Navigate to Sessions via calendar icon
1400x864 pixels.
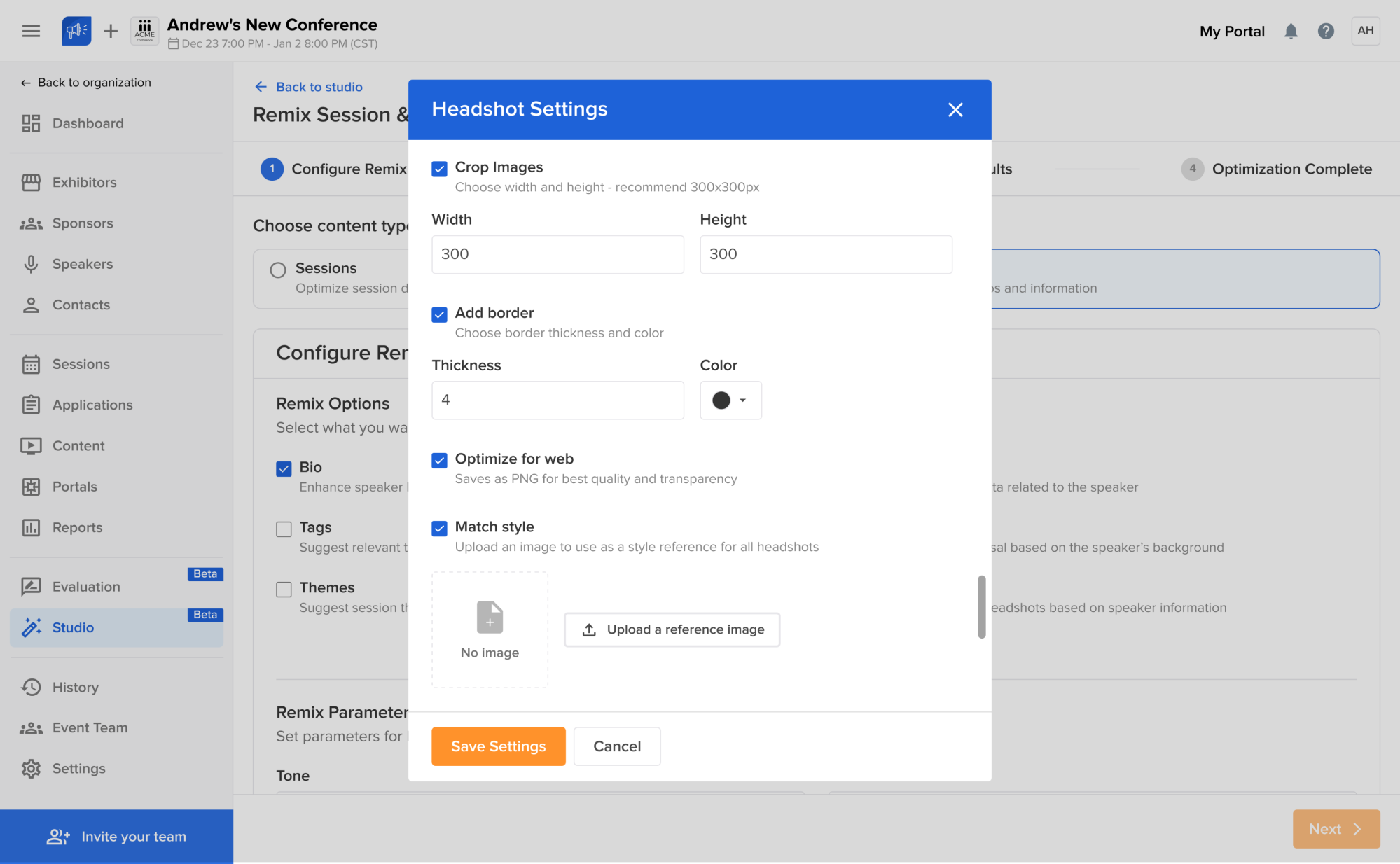coord(31,363)
